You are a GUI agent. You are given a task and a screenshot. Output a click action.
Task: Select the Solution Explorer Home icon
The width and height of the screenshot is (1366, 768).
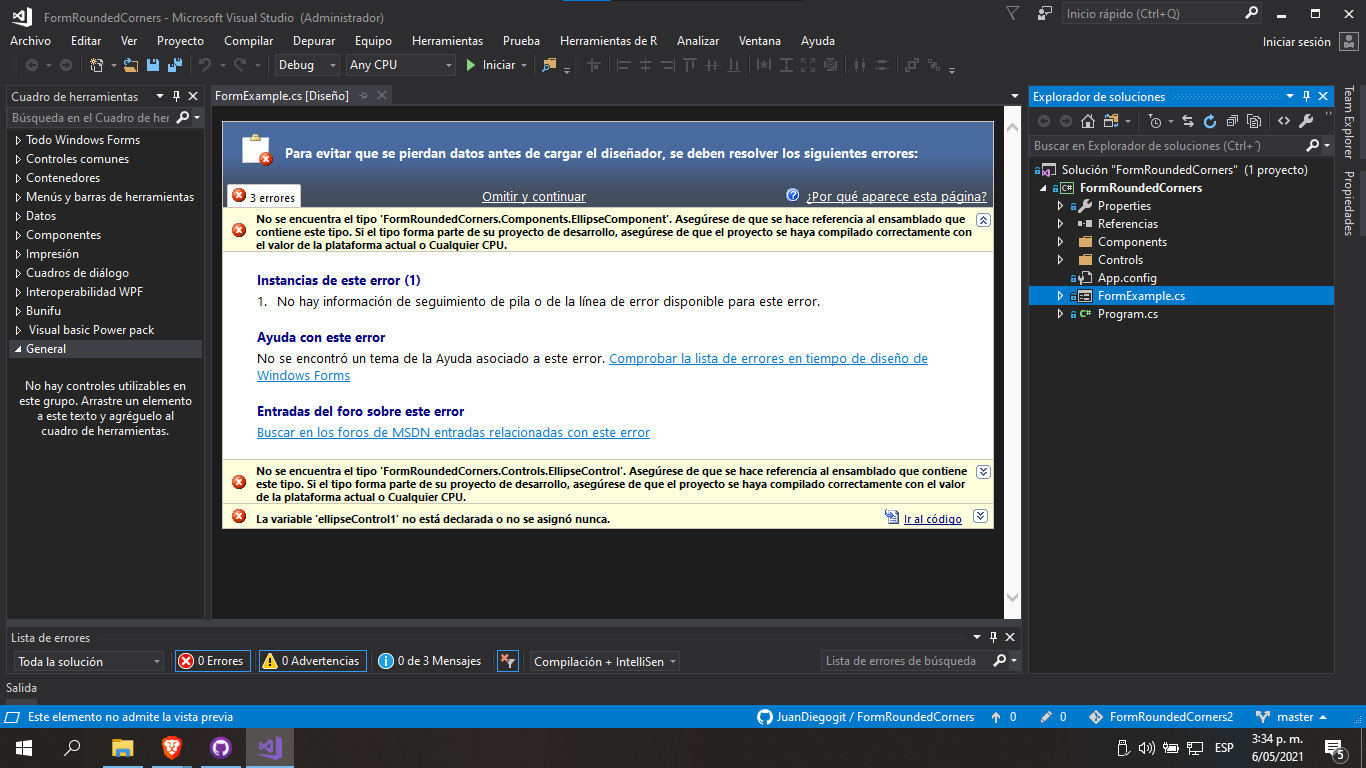click(x=1088, y=121)
